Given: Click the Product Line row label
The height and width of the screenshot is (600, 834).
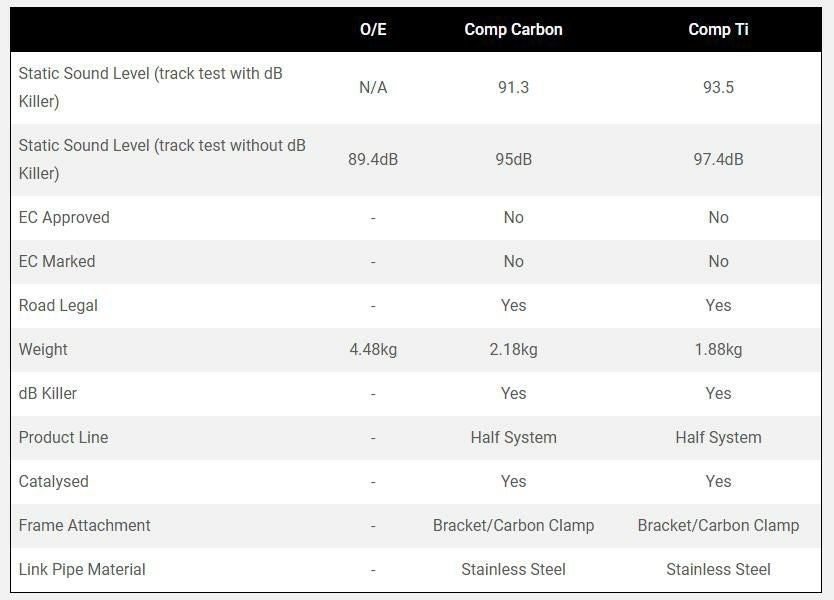Looking at the screenshot, I should point(63,438).
